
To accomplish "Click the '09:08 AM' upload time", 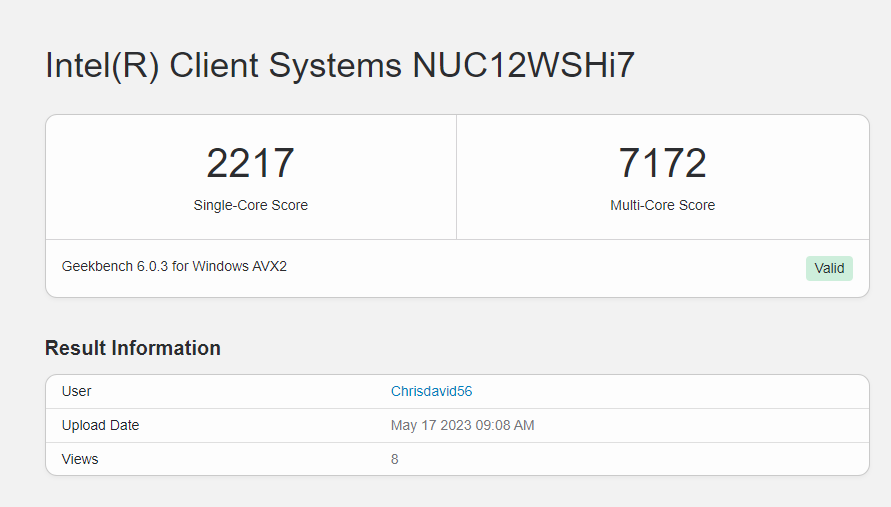I will tap(506, 425).
